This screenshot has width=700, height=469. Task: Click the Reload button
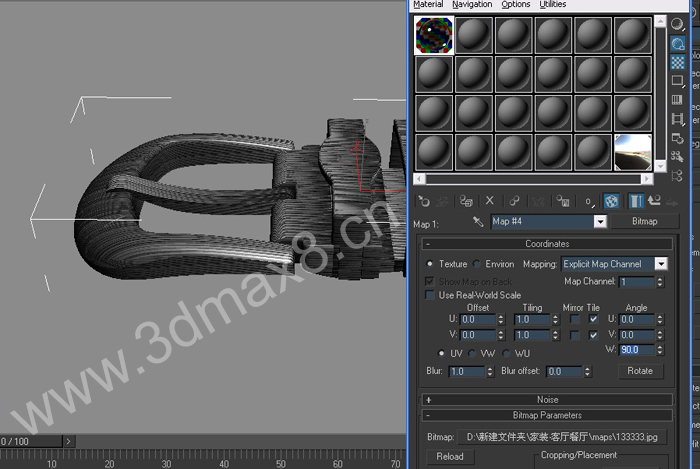pos(450,457)
